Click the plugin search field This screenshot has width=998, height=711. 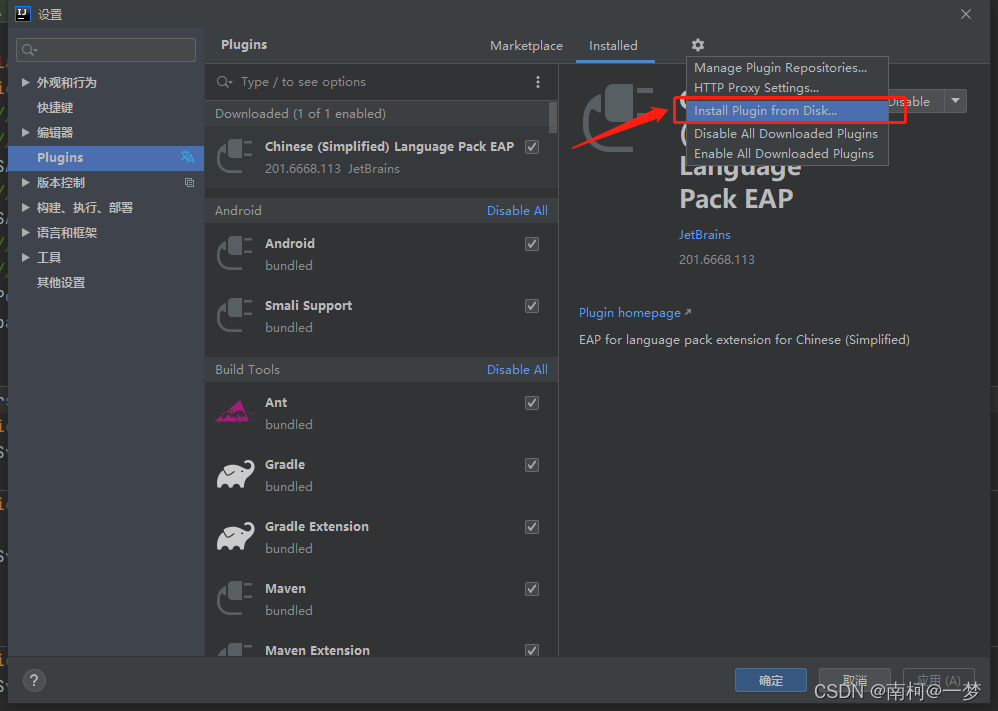pyautogui.click(x=382, y=82)
